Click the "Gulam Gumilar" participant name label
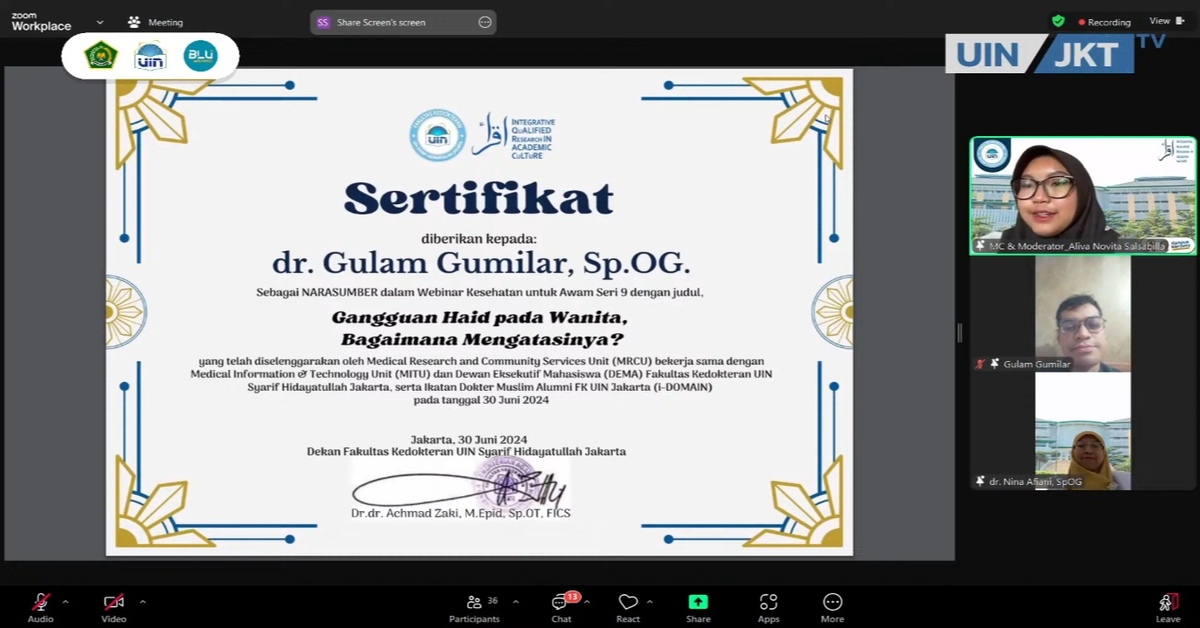The height and width of the screenshot is (628, 1200). (1037, 364)
